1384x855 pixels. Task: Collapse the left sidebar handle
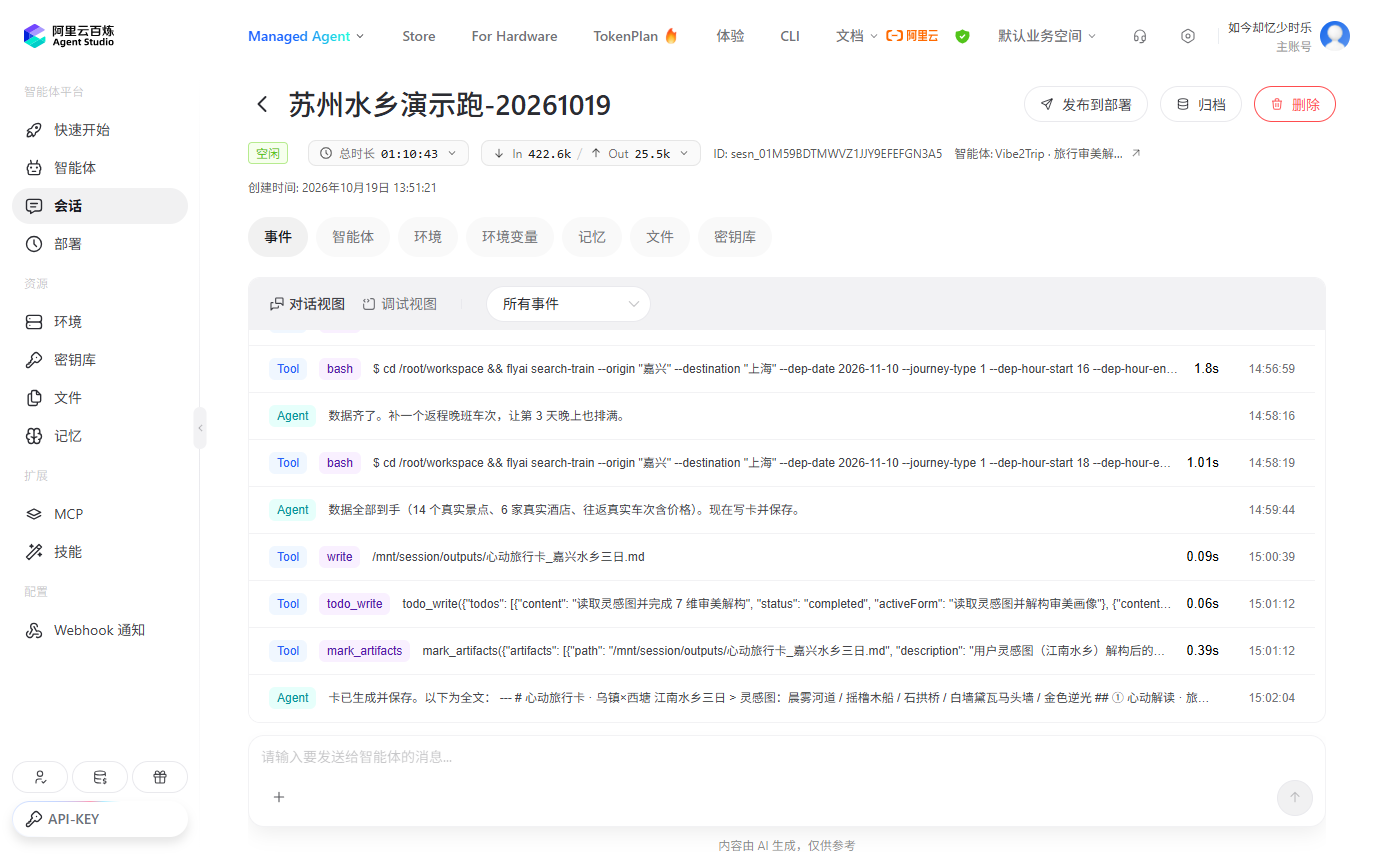point(200,428)
